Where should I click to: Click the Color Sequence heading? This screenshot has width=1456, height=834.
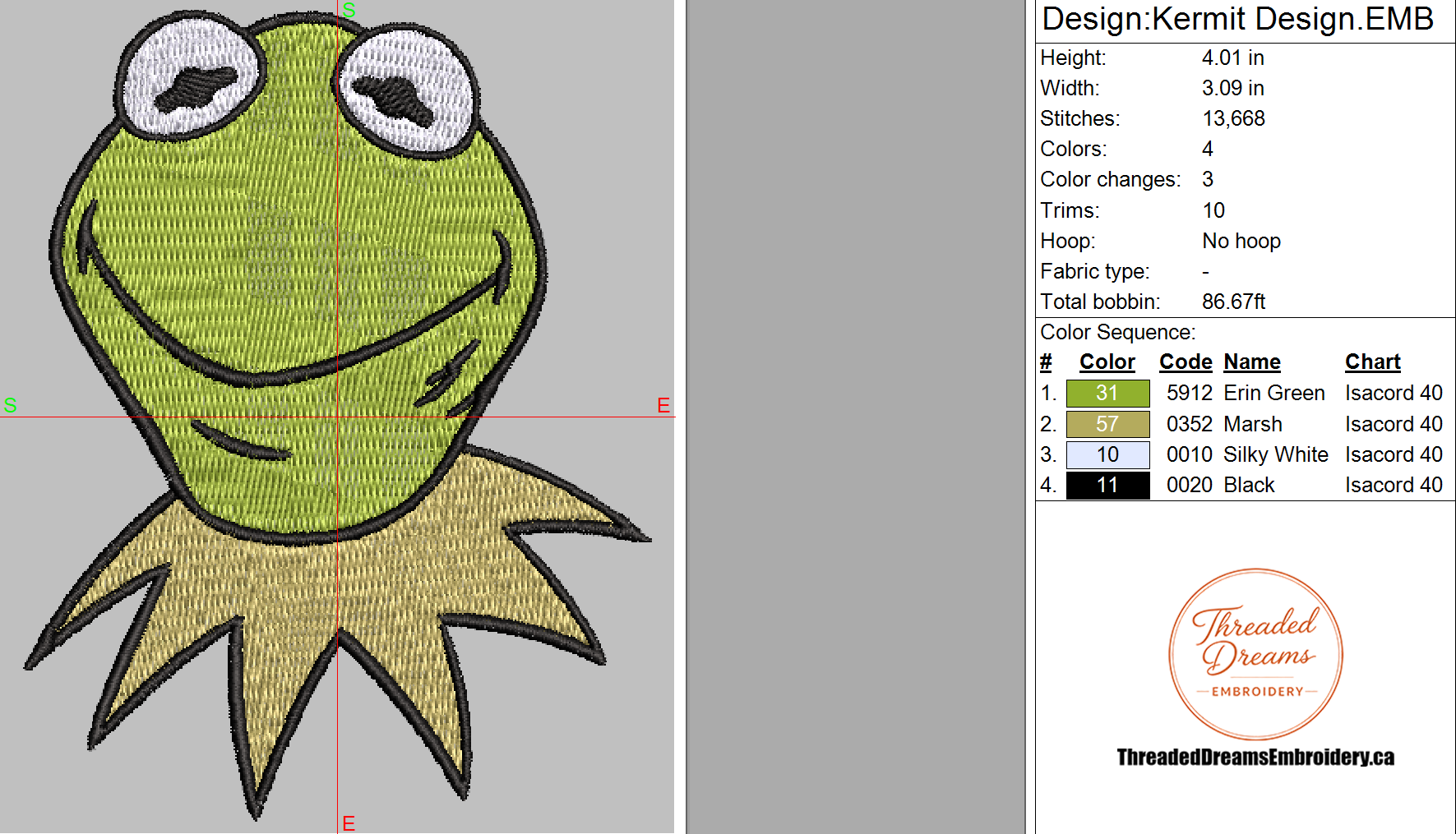1118,332
